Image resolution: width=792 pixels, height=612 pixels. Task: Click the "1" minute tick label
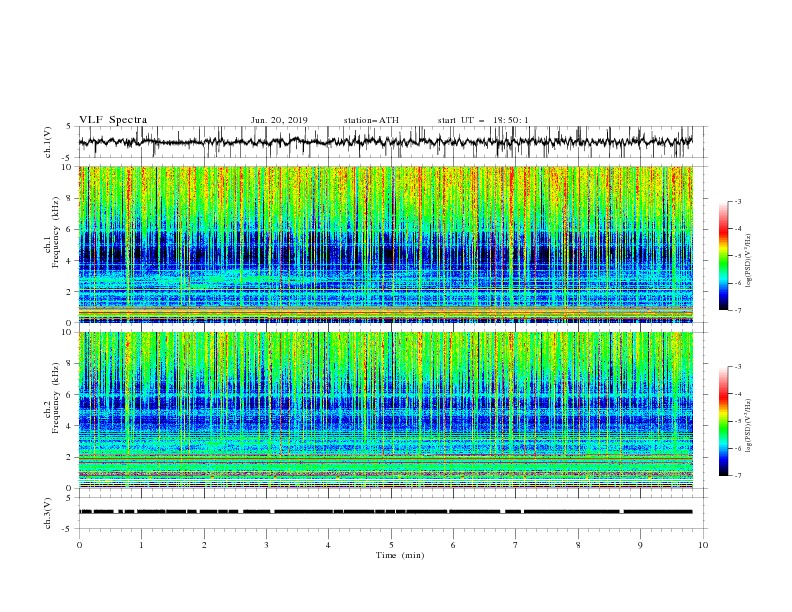[142, 545]
